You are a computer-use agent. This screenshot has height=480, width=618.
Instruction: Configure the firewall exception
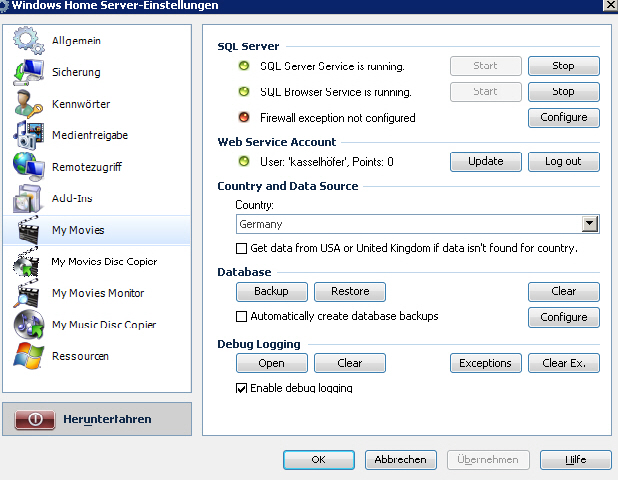[x=564, y=117]
